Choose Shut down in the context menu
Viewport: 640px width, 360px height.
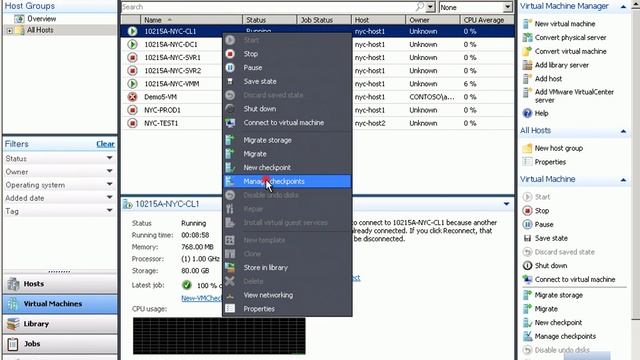(287, 109)
